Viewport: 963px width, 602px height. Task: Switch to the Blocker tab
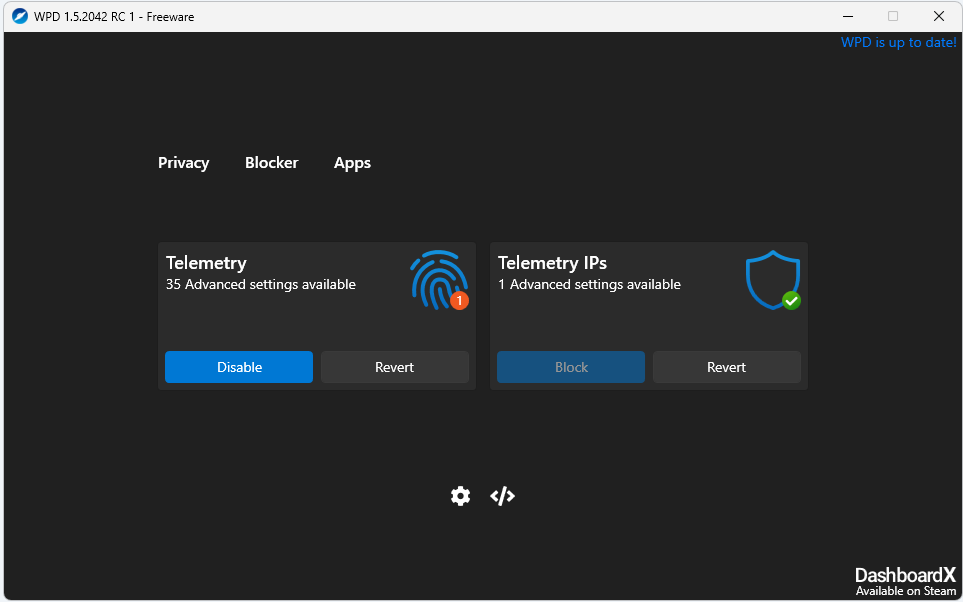271,163
